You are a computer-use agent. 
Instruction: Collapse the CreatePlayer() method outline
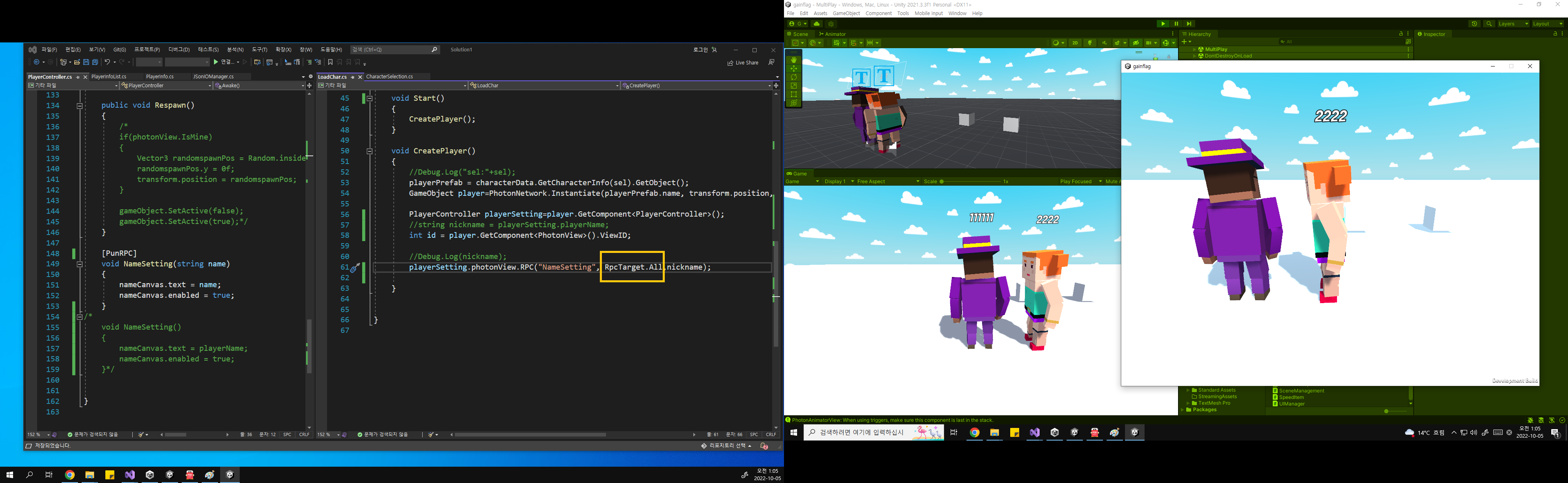pyautogui.click(x=370, y=151)
